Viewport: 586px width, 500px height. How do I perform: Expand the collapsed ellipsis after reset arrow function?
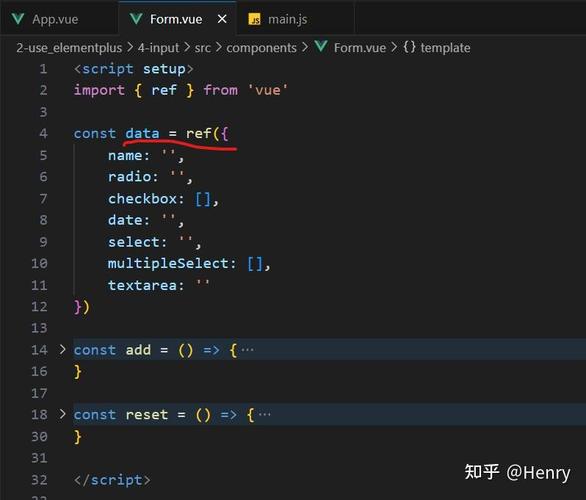(x=265, y=415)
